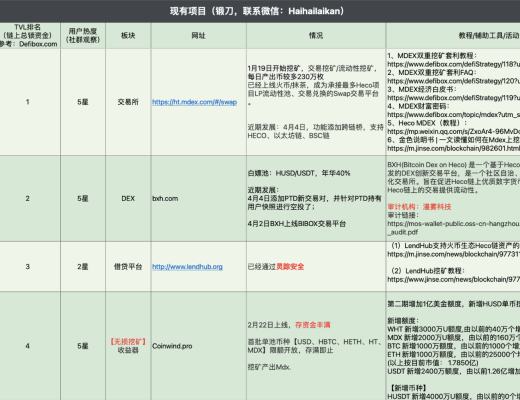The width and height of the screenshot is (520, 400).
Task: Select the 2星 popularity cell
Action: [83, 267]
